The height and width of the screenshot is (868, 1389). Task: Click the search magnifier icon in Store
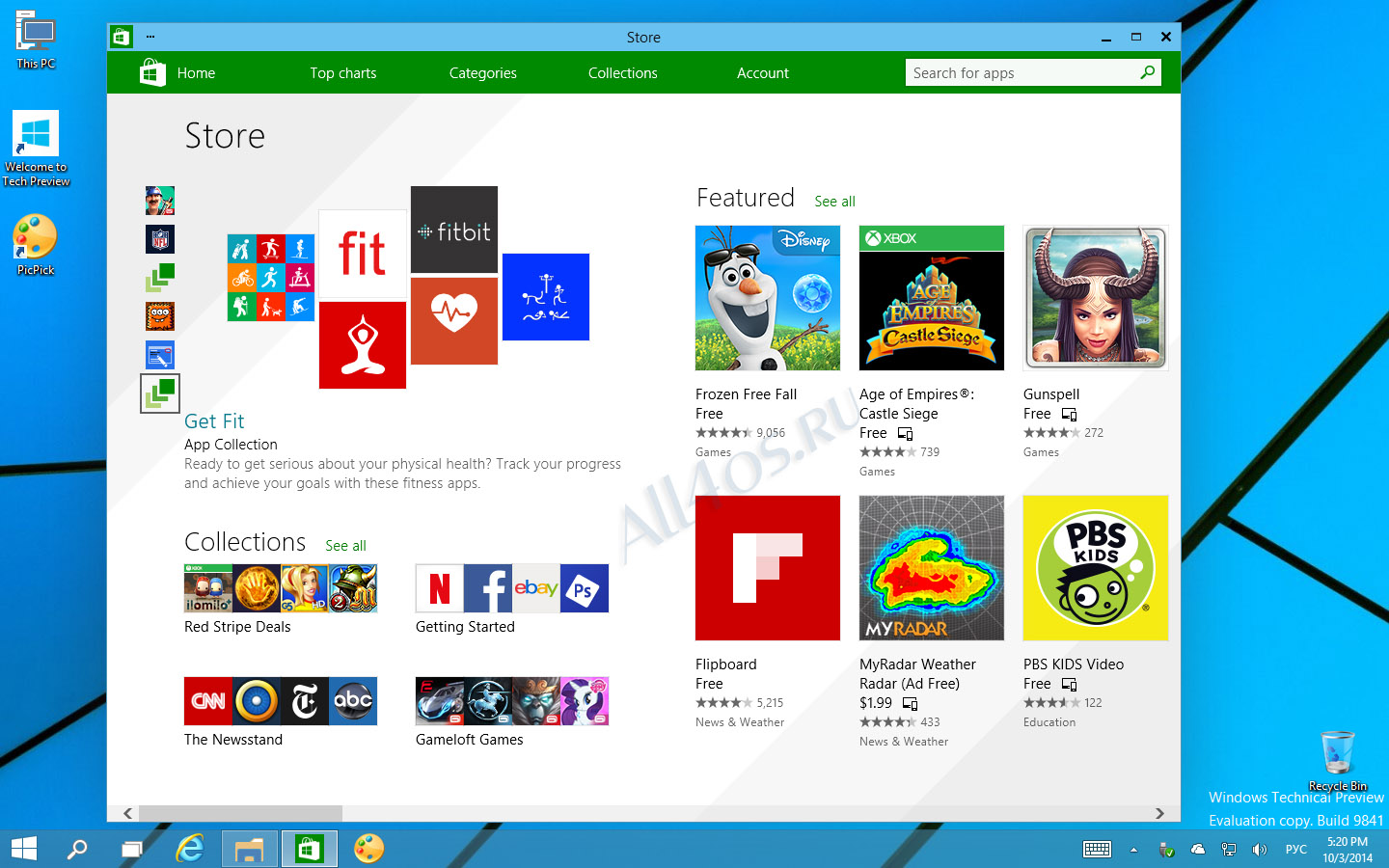coord(1147,72)
